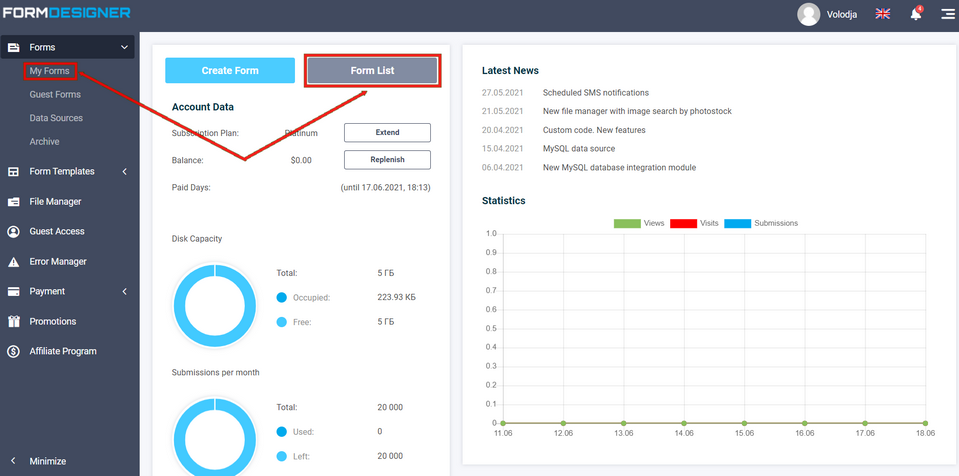Toggle Visits series in chart legend
This screenshot has height=476, width=959.
point(697,223)
